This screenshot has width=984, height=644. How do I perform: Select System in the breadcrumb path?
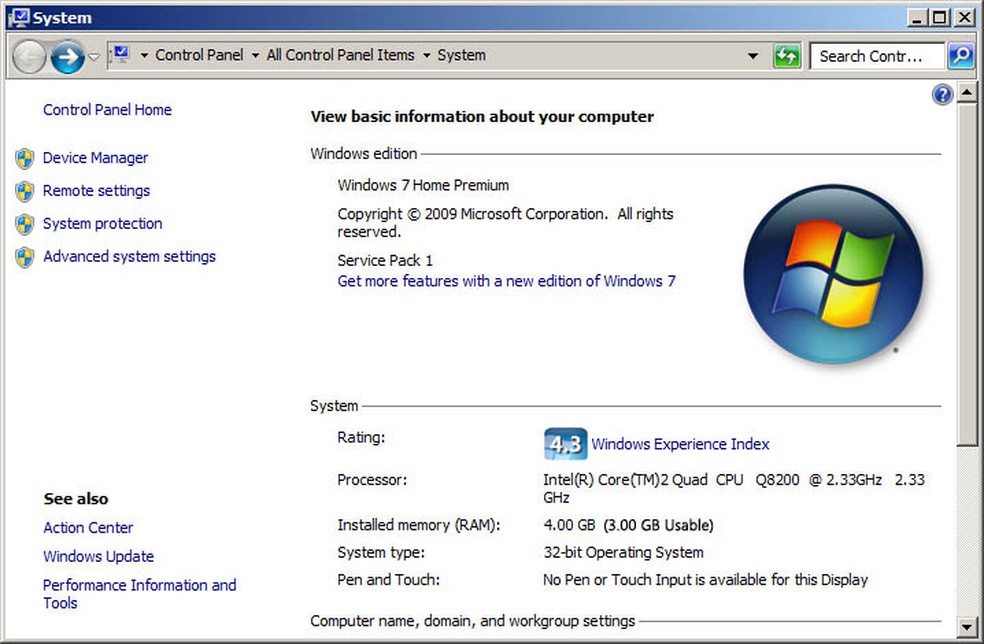[x=461, y=55]
